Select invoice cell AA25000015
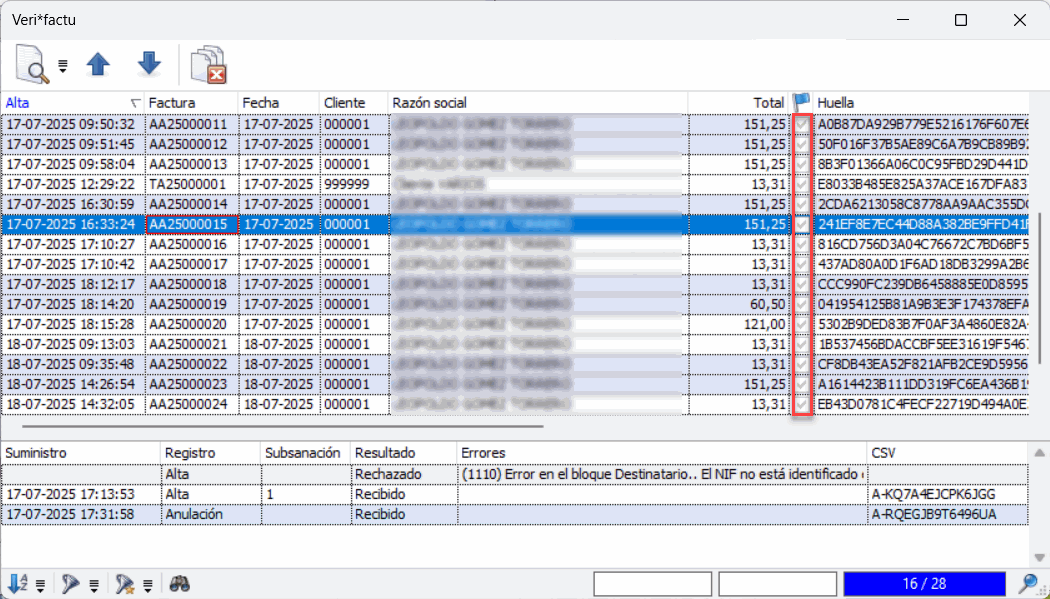 (192, 224)
